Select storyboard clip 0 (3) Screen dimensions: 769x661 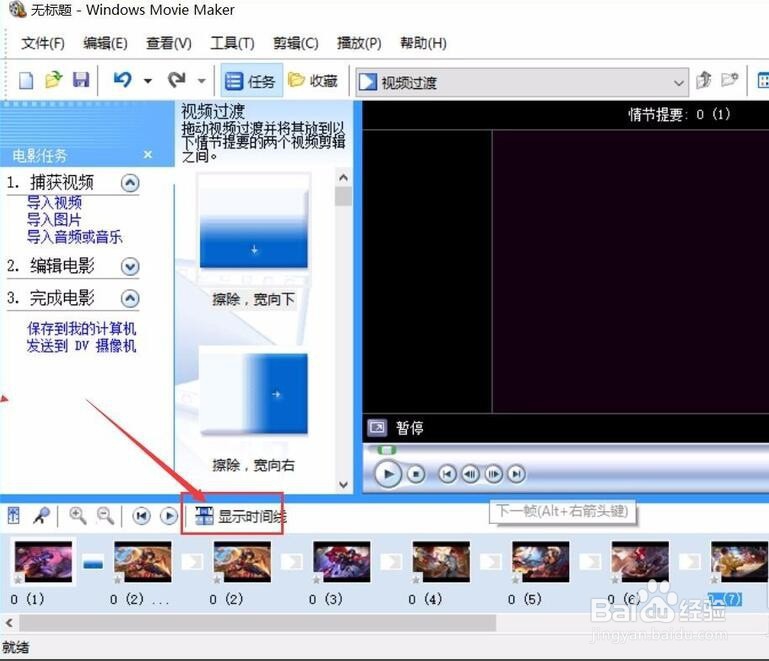(x=341, y=562)
